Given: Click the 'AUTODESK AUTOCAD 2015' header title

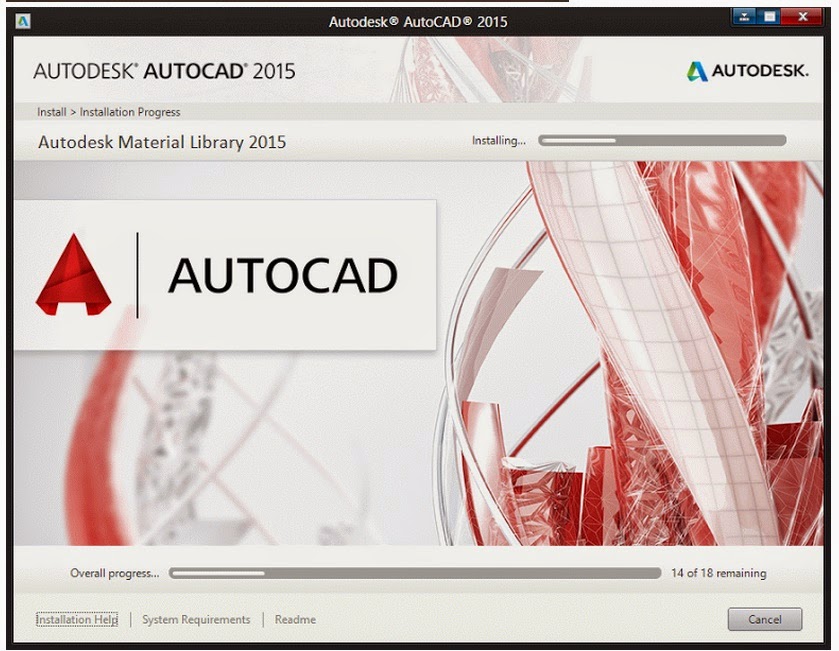Looking at the screenshot, I should (164, 71).
